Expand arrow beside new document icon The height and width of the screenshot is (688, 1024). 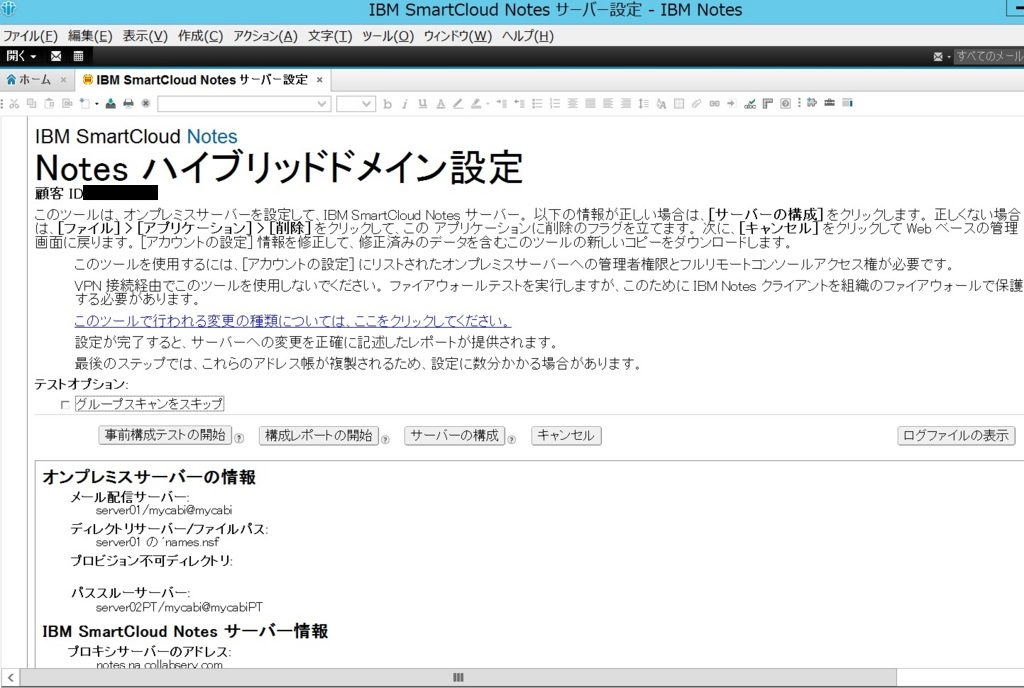tap(97, 103)
